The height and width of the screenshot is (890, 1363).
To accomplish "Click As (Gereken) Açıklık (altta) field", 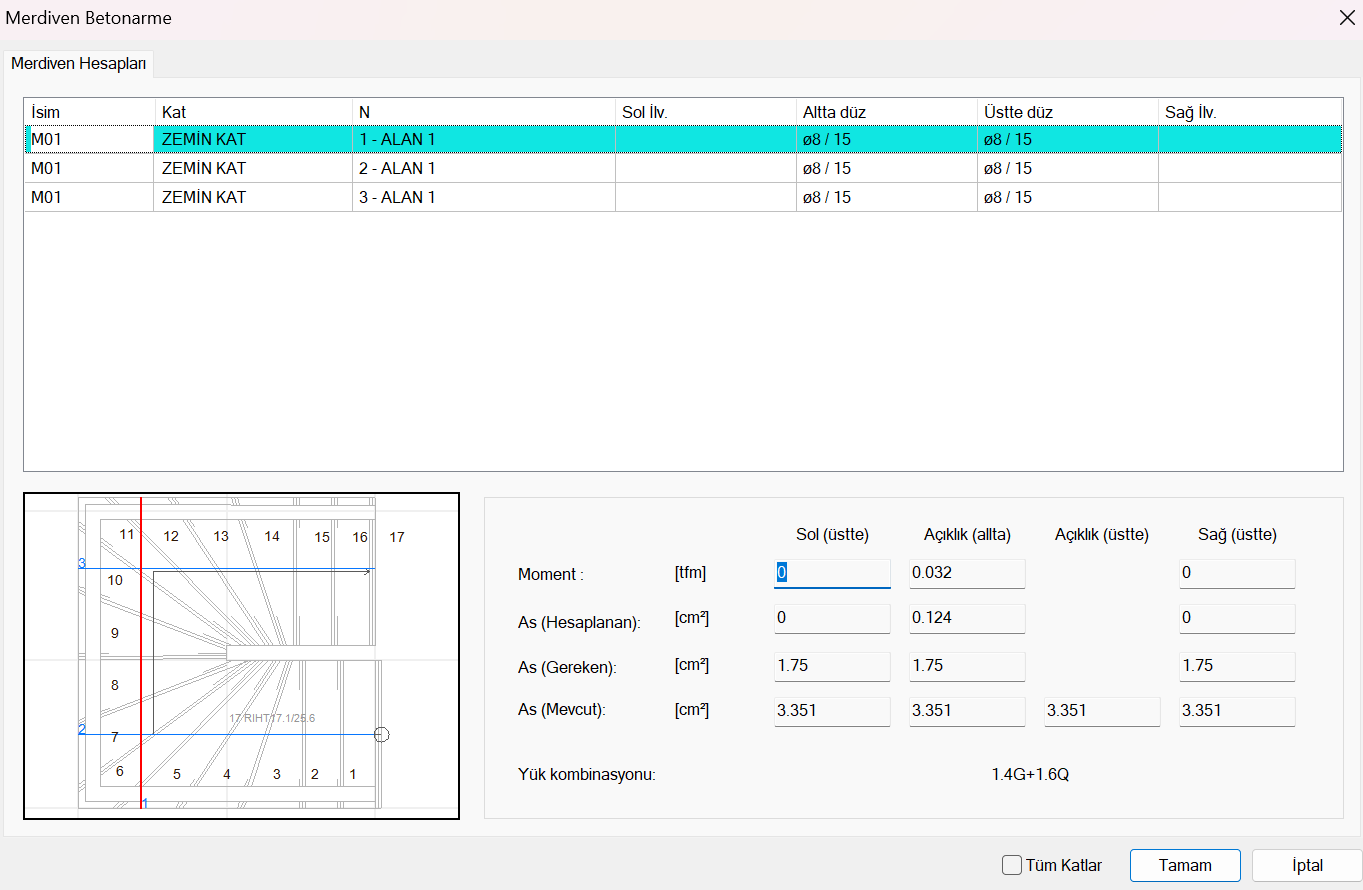I will (967, 666).
